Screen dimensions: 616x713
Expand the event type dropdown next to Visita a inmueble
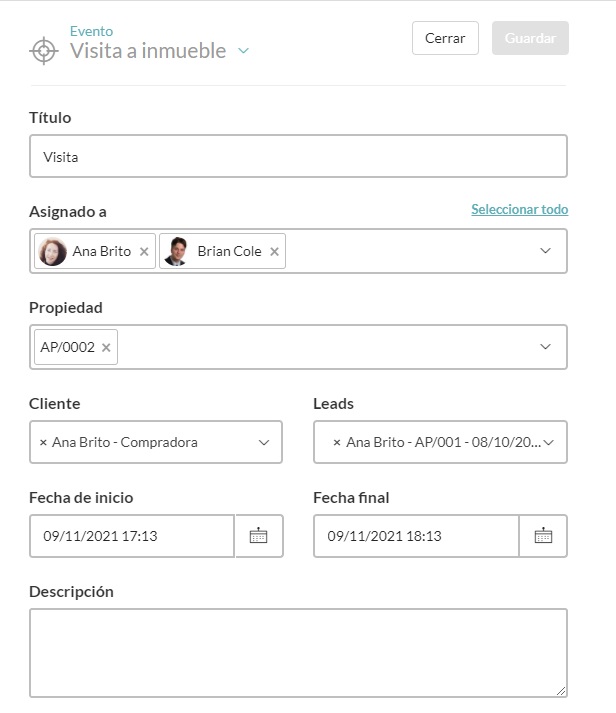[x=244, y=51]
